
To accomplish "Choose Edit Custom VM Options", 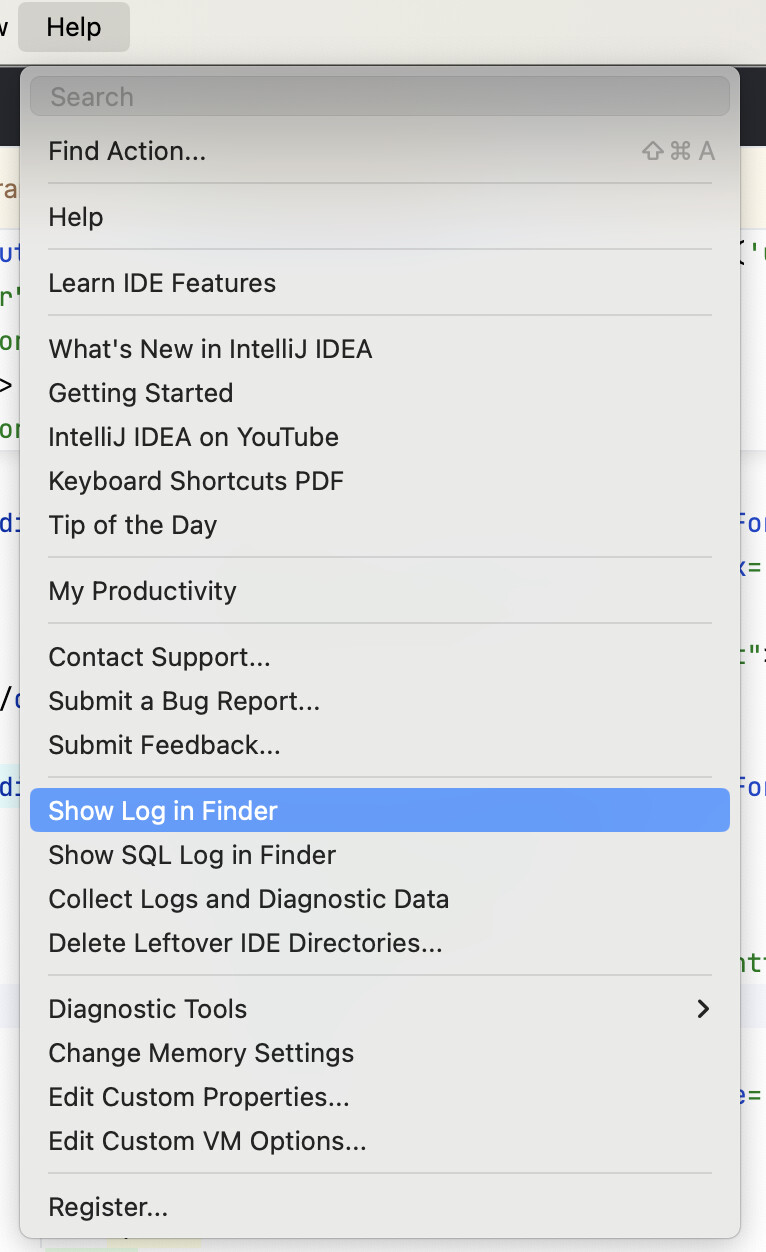I will click(207, 1141).
